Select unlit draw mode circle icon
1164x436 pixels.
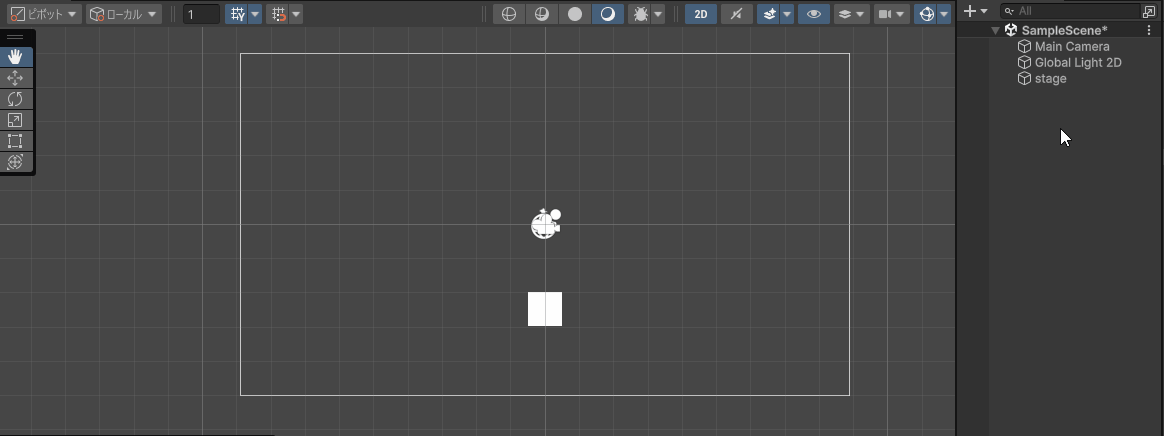pyautogui.click(x=575, y=13)
